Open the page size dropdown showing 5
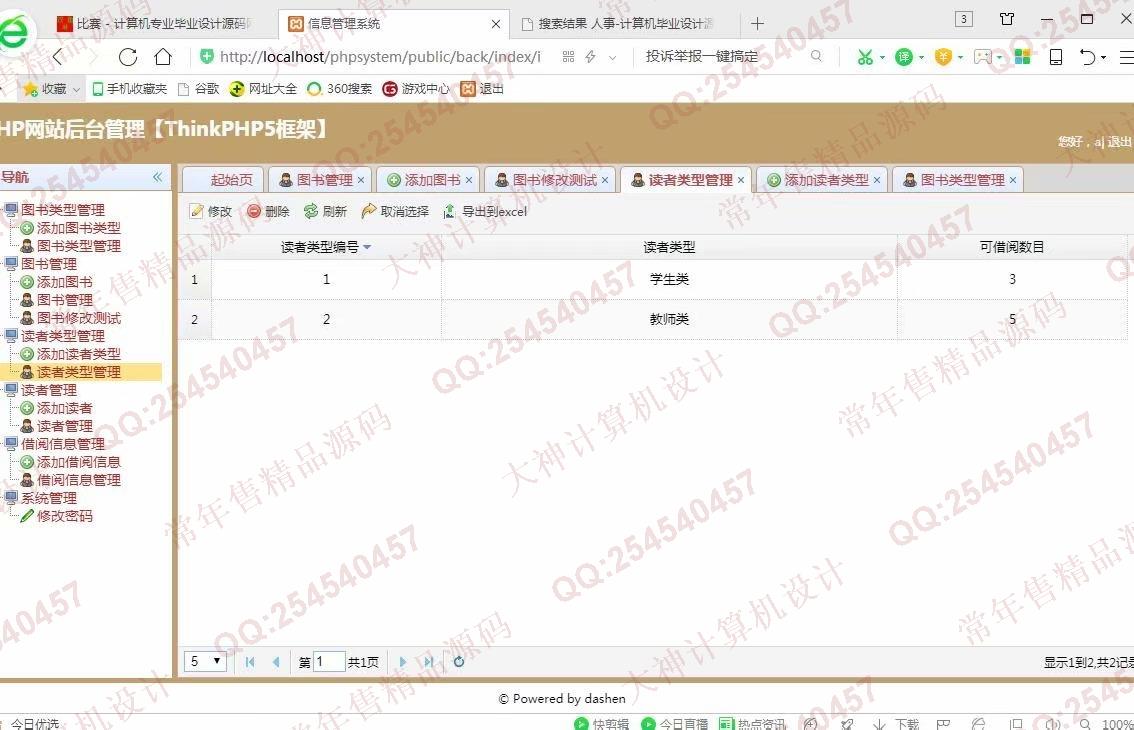 click(x=205, y=661)
